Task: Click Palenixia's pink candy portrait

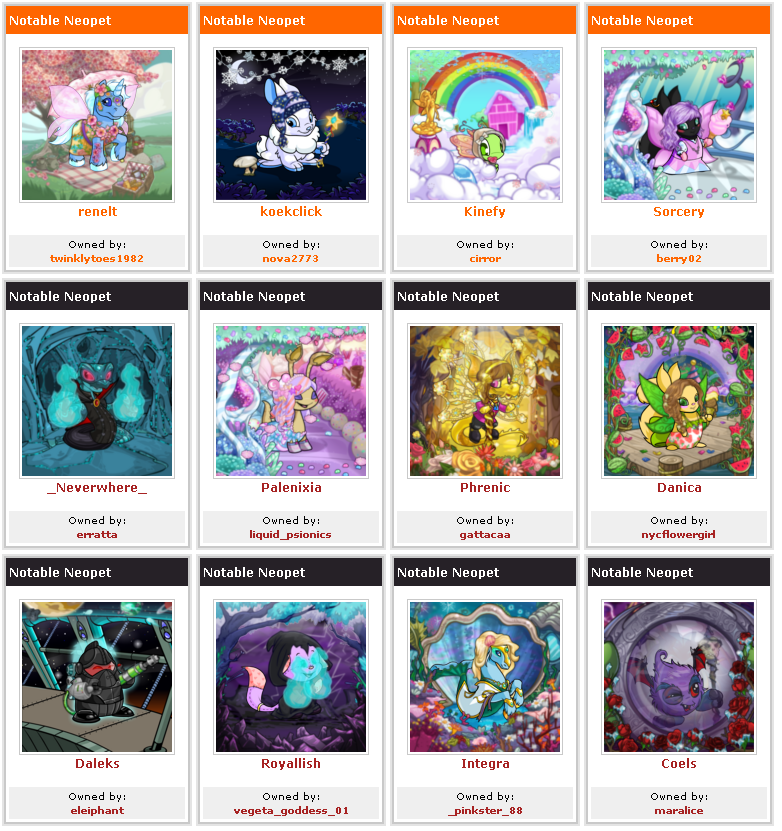Action: 292,402
